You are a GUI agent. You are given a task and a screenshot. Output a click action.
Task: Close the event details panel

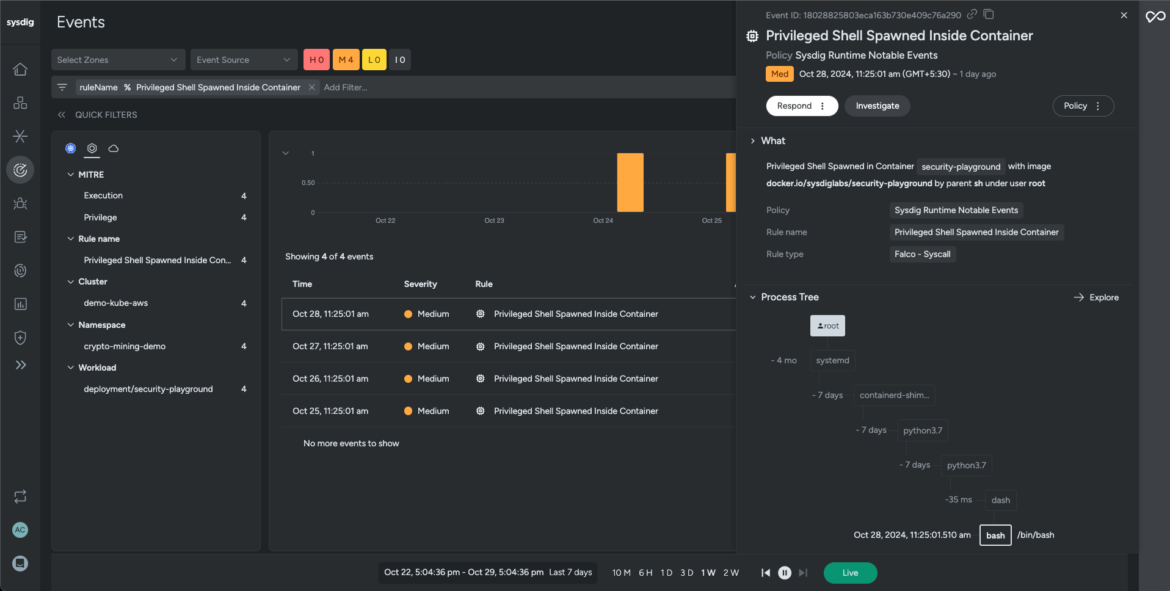(1124, 15)
